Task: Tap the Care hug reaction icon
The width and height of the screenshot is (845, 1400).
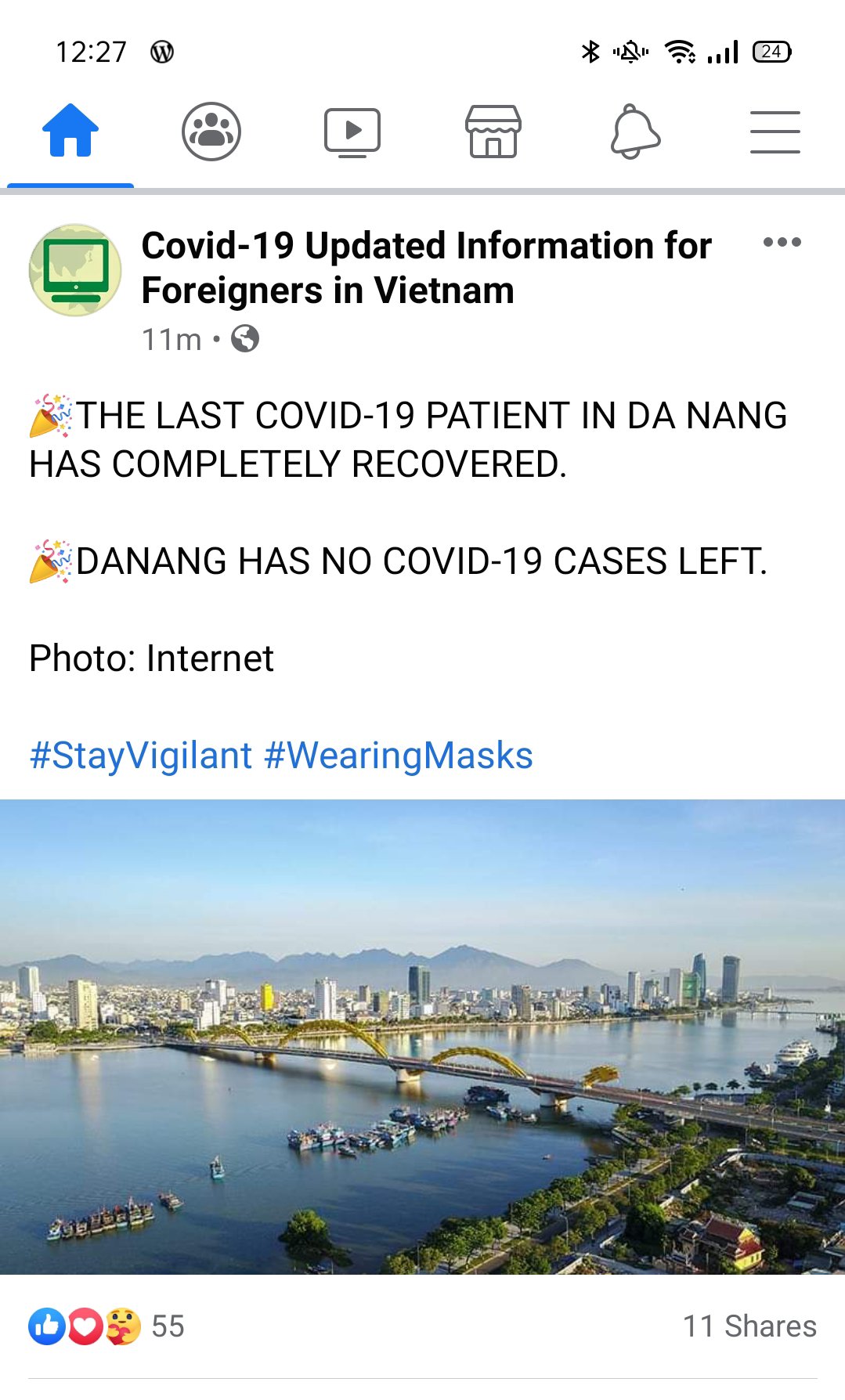Action: 123,1326
